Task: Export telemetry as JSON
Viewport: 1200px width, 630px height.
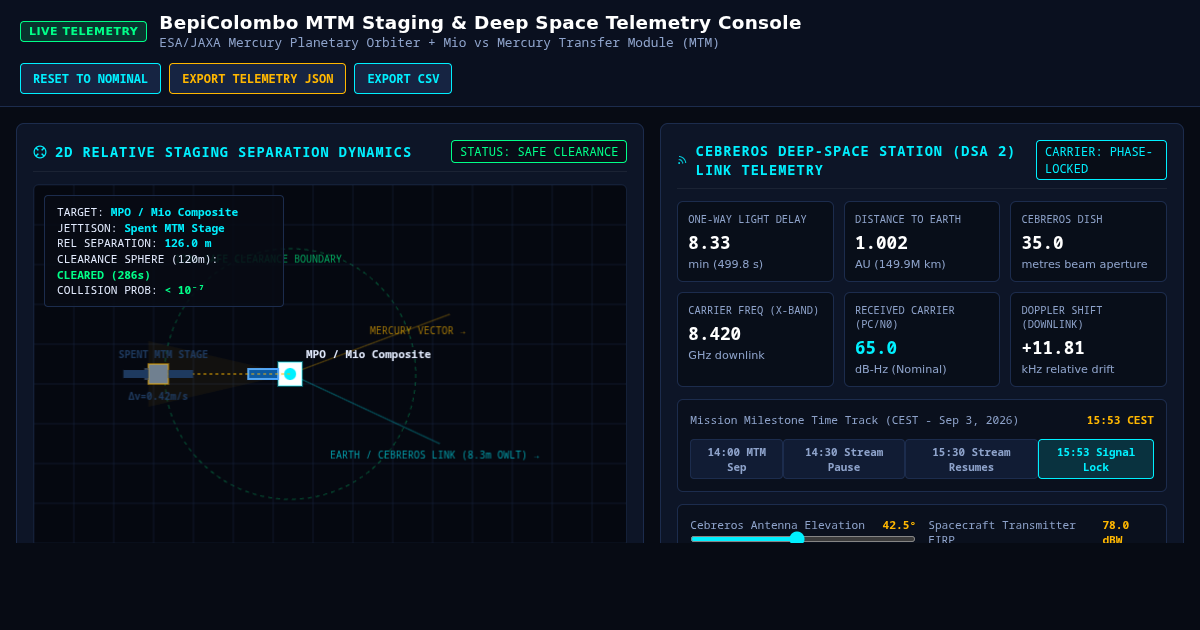Action: coord(257,79)
